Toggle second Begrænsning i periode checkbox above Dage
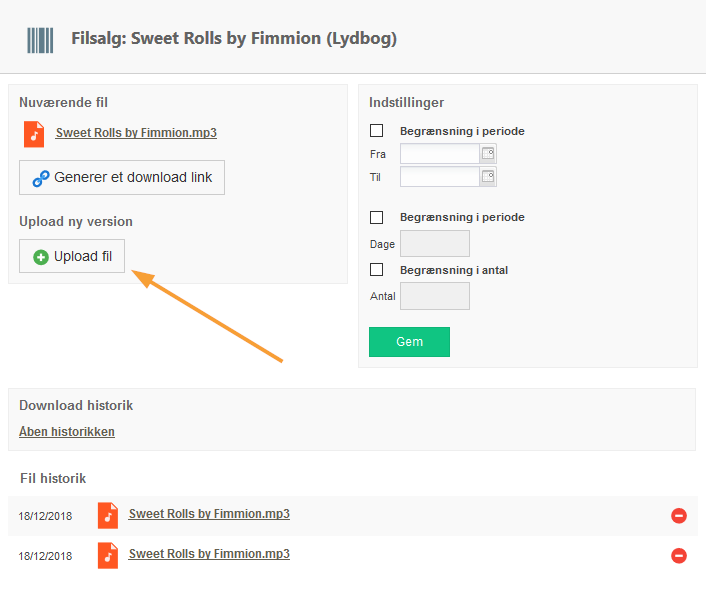This screenshot has height=590, width=706. click(x=376, y=217)
